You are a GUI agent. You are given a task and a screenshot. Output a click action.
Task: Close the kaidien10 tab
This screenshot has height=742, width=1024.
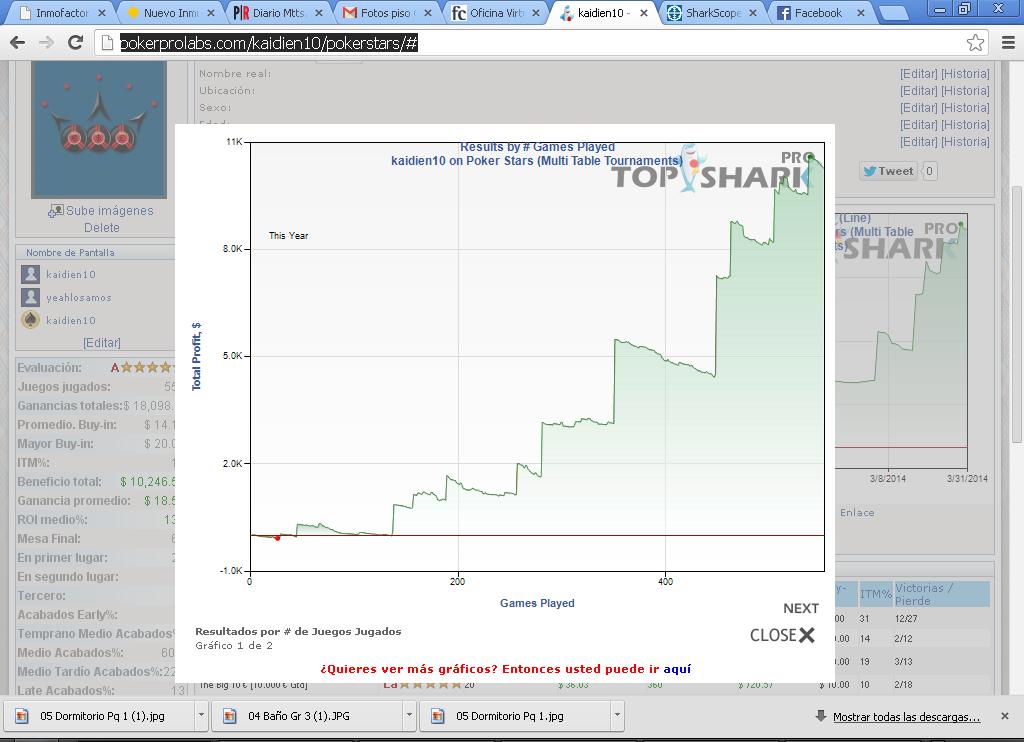(644, 12)
